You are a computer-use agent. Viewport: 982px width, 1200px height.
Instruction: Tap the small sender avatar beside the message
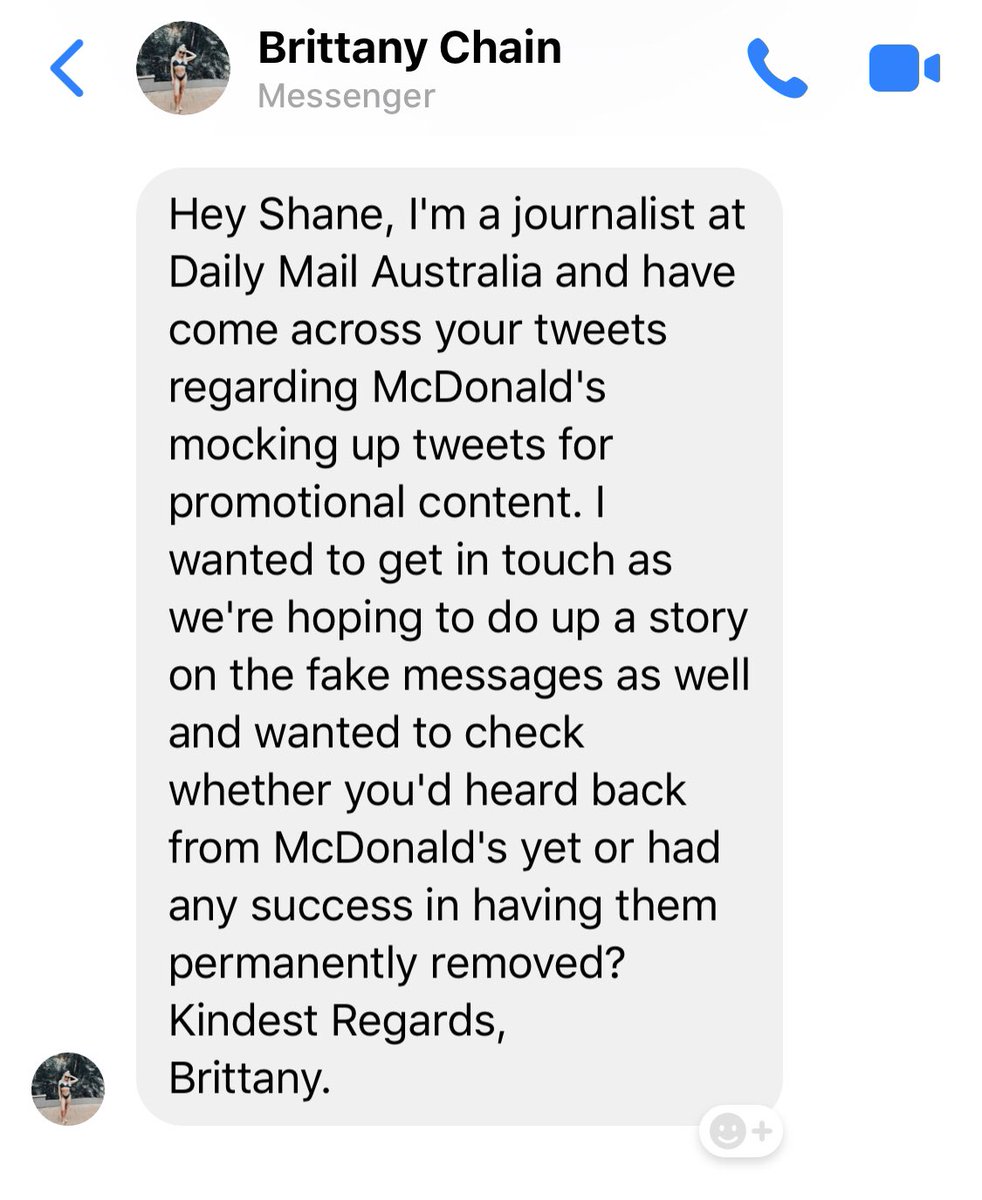[x=68, y=1089]
